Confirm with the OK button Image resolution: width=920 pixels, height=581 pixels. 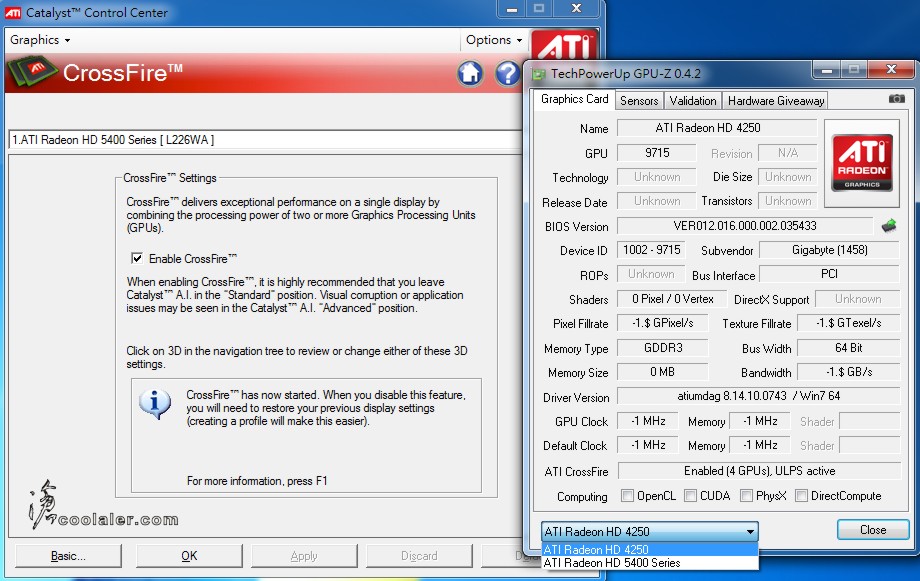[189, 556]
